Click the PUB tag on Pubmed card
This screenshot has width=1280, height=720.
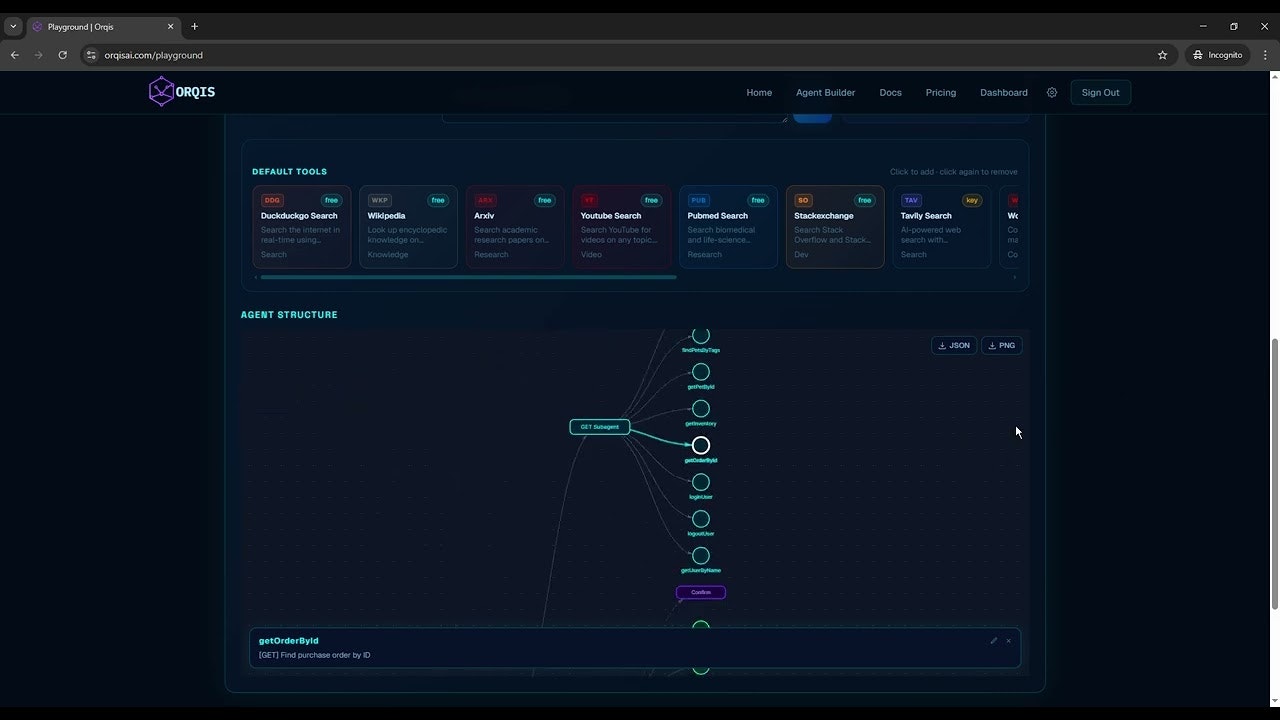tap(698, 200)
